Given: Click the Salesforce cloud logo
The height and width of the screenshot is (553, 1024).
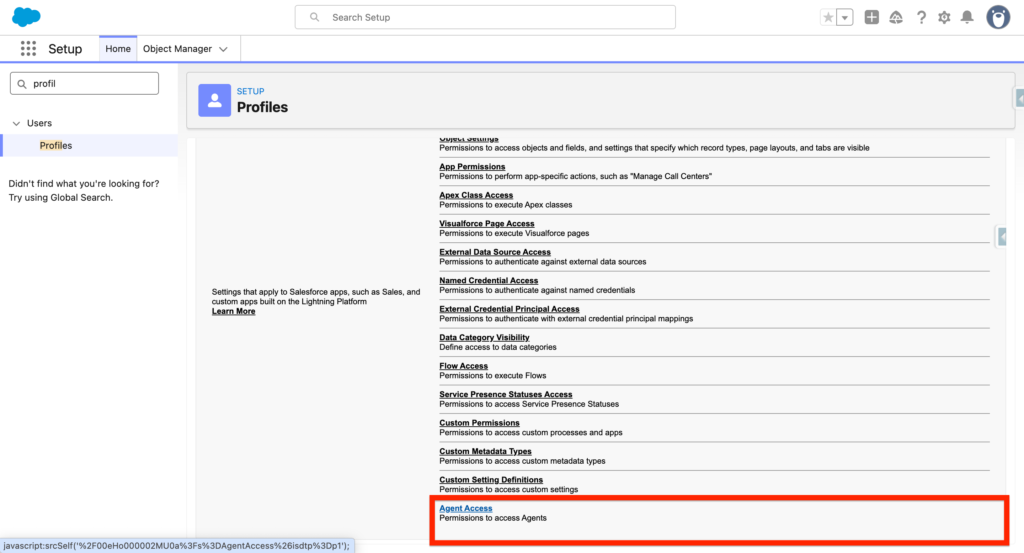Looking at the screenshot, I should pyautogui.click(x=26, y=17).
